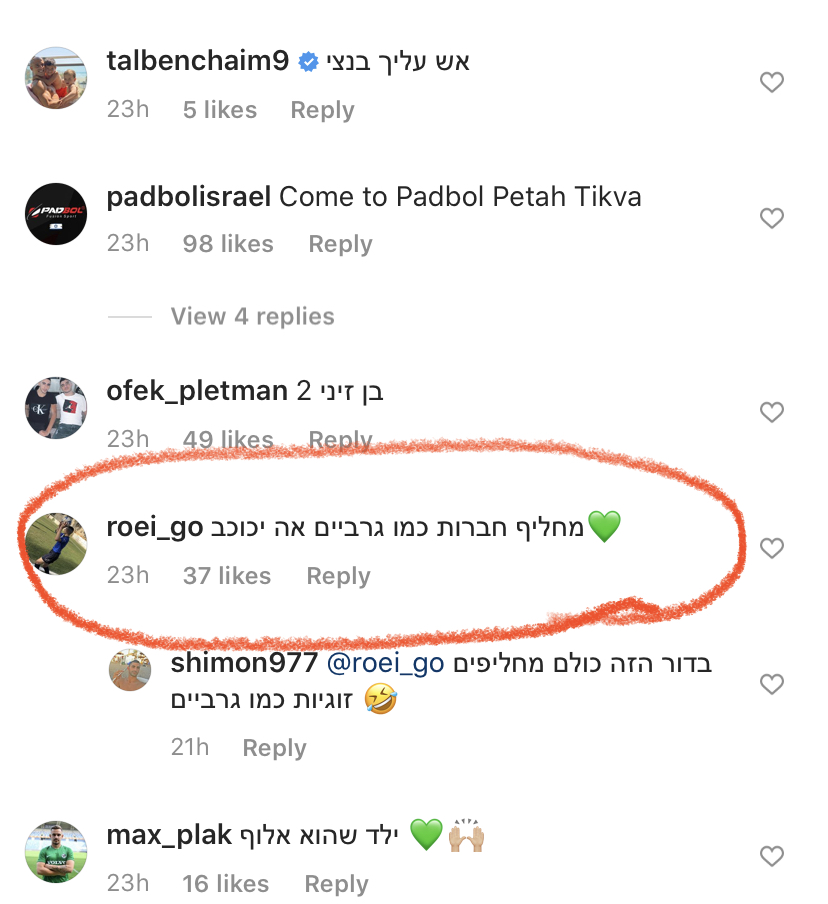This screenshot has height=904, width=828.
Task: Open max_plak's profile avatar
Action: 55,851
